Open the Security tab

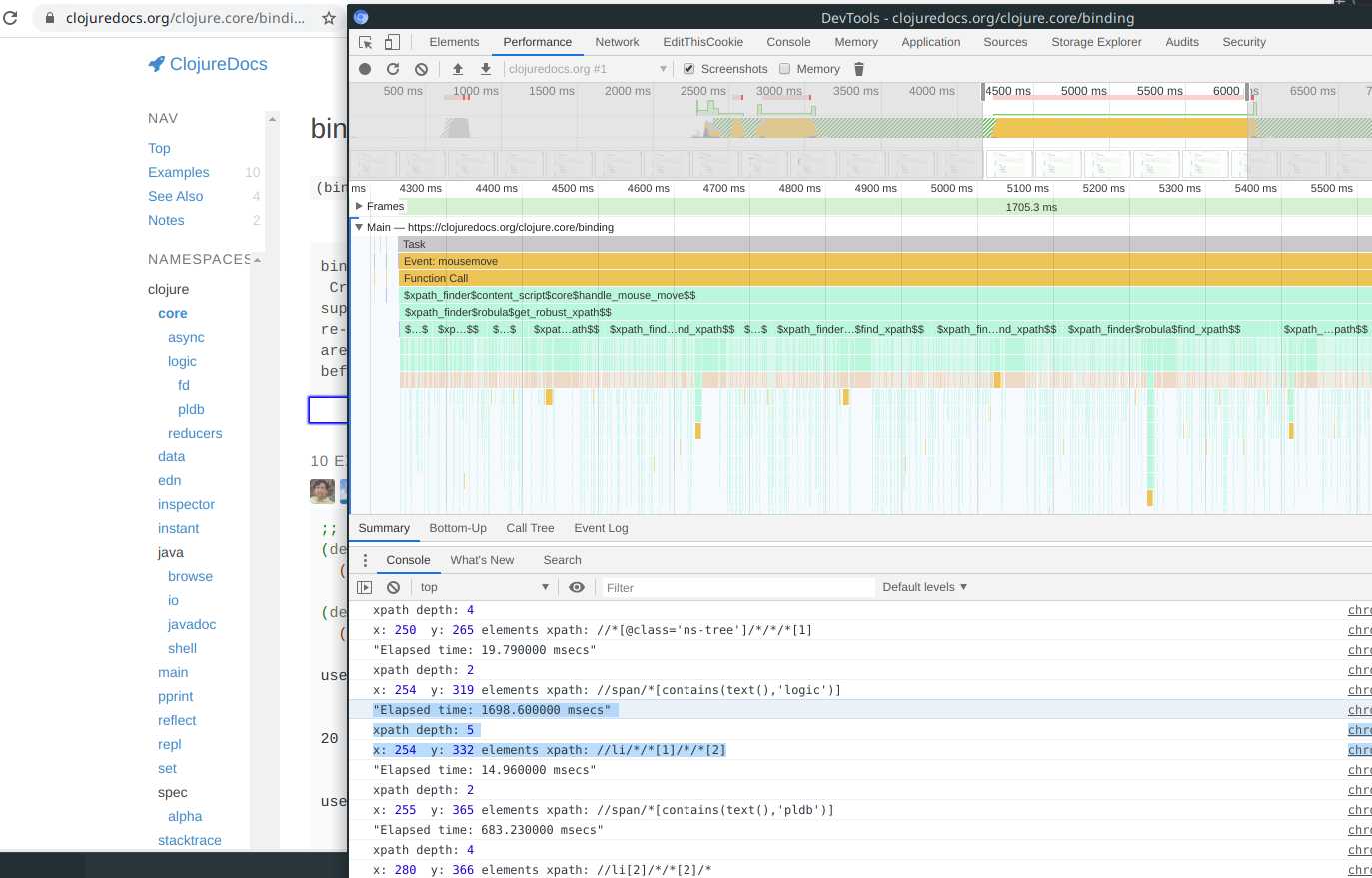click(1244, 42)
